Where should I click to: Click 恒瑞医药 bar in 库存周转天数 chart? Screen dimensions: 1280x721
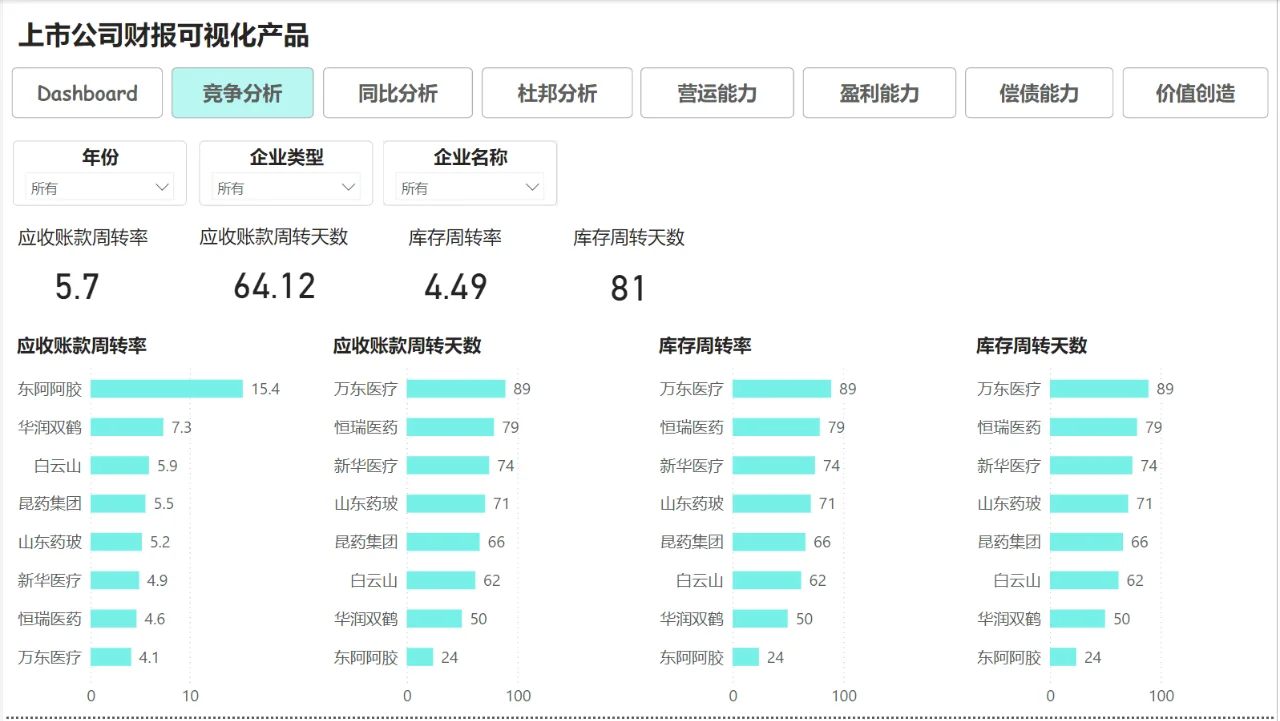(1093, 427)
